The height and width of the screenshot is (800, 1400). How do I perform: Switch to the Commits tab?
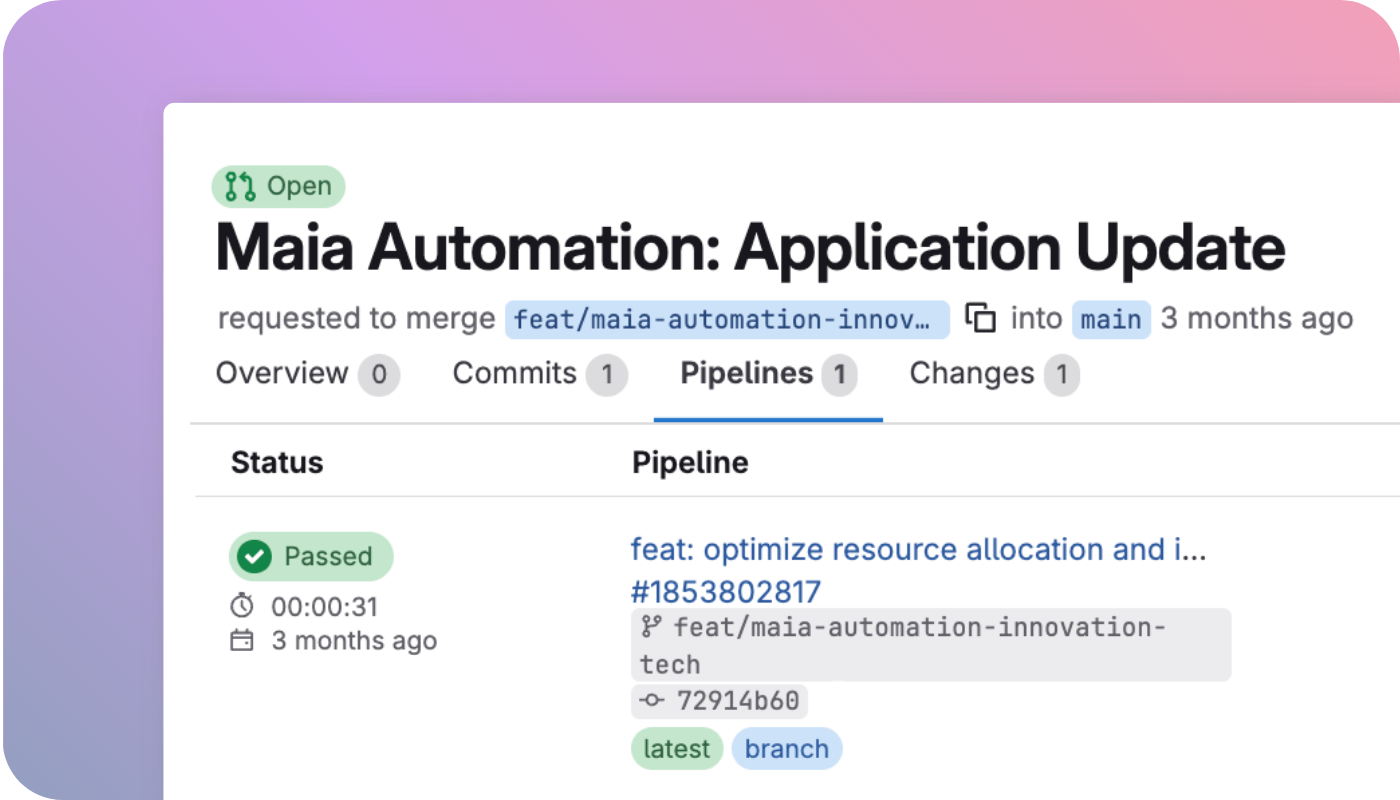coord(512,373)
